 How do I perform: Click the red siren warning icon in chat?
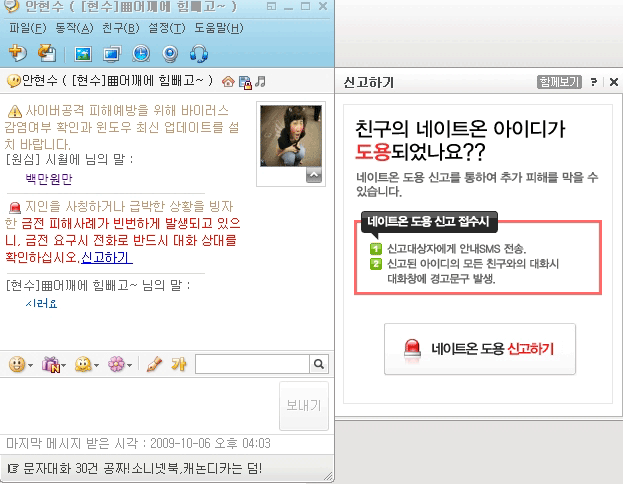point(15,207)
